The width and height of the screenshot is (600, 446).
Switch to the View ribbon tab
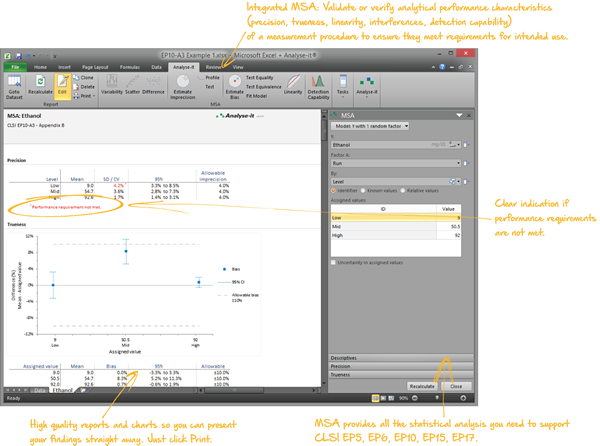(x=238, y=67)
